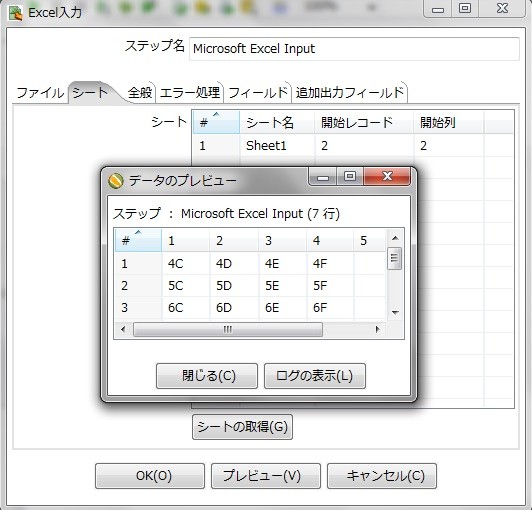This screenshot has height=510, width=532.
Task: Minimize the データのプレビュー dialog
Action: (322, 176)
